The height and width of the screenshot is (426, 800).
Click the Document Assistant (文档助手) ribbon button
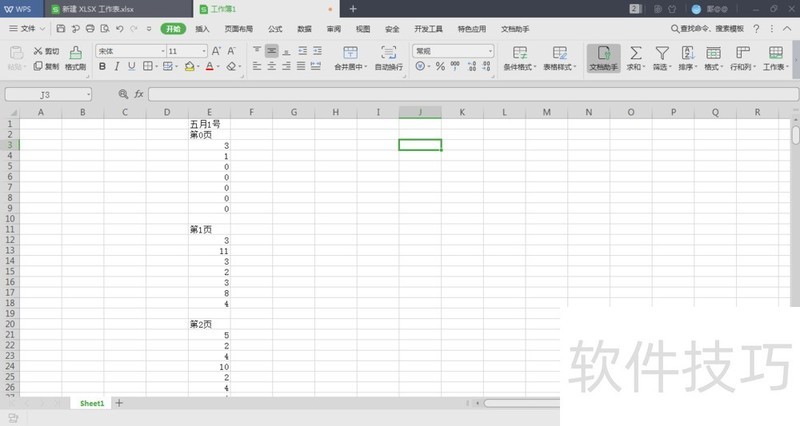point(604,58)
